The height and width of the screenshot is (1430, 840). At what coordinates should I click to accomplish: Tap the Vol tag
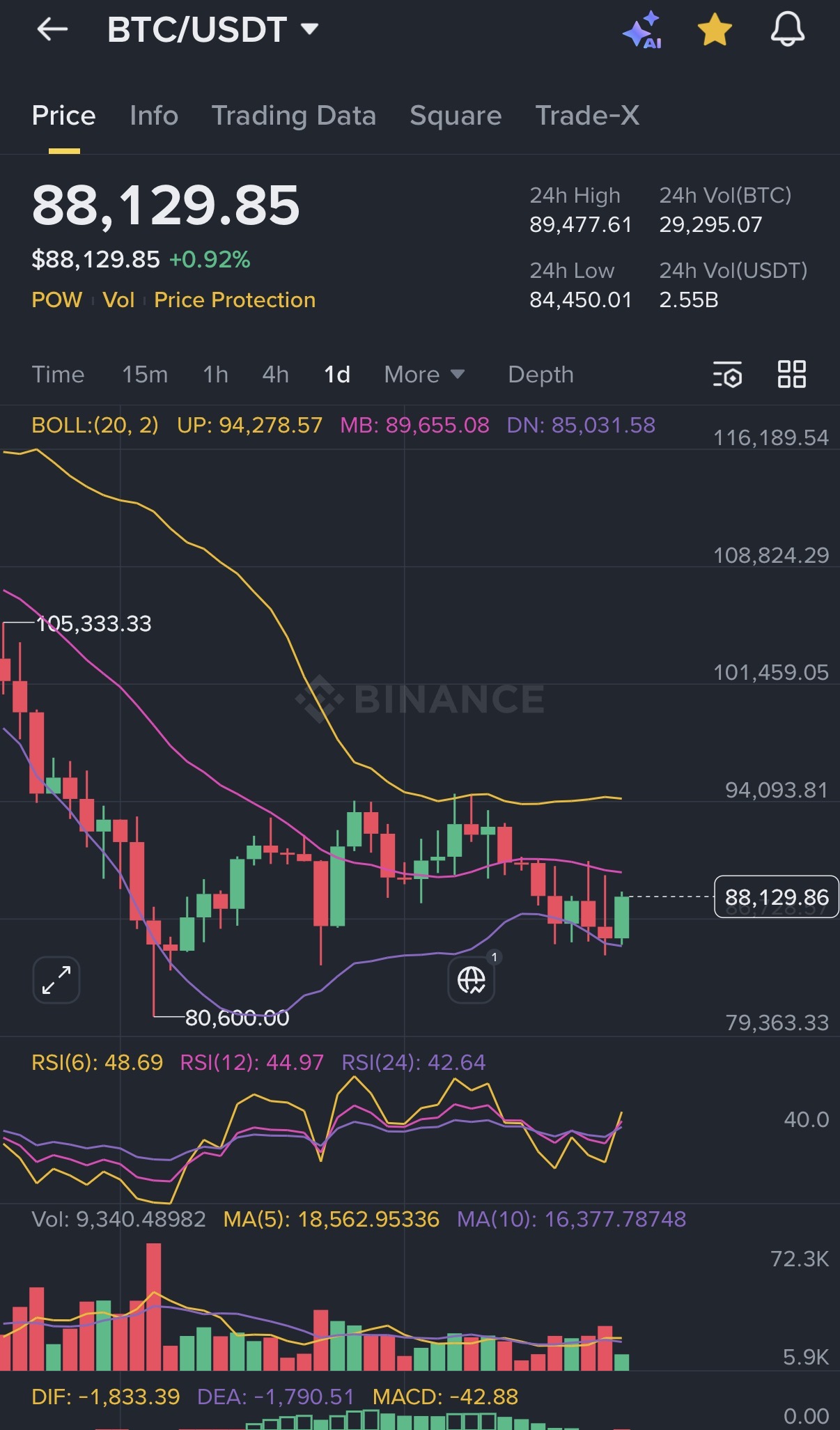tap(118, 300)
